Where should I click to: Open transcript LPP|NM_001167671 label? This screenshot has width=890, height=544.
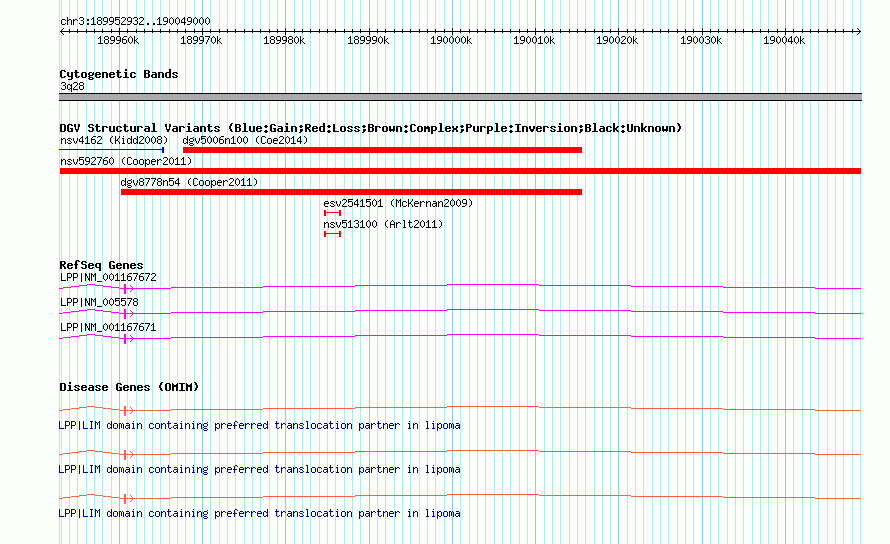pyautogui.click(x=108, y=328)
